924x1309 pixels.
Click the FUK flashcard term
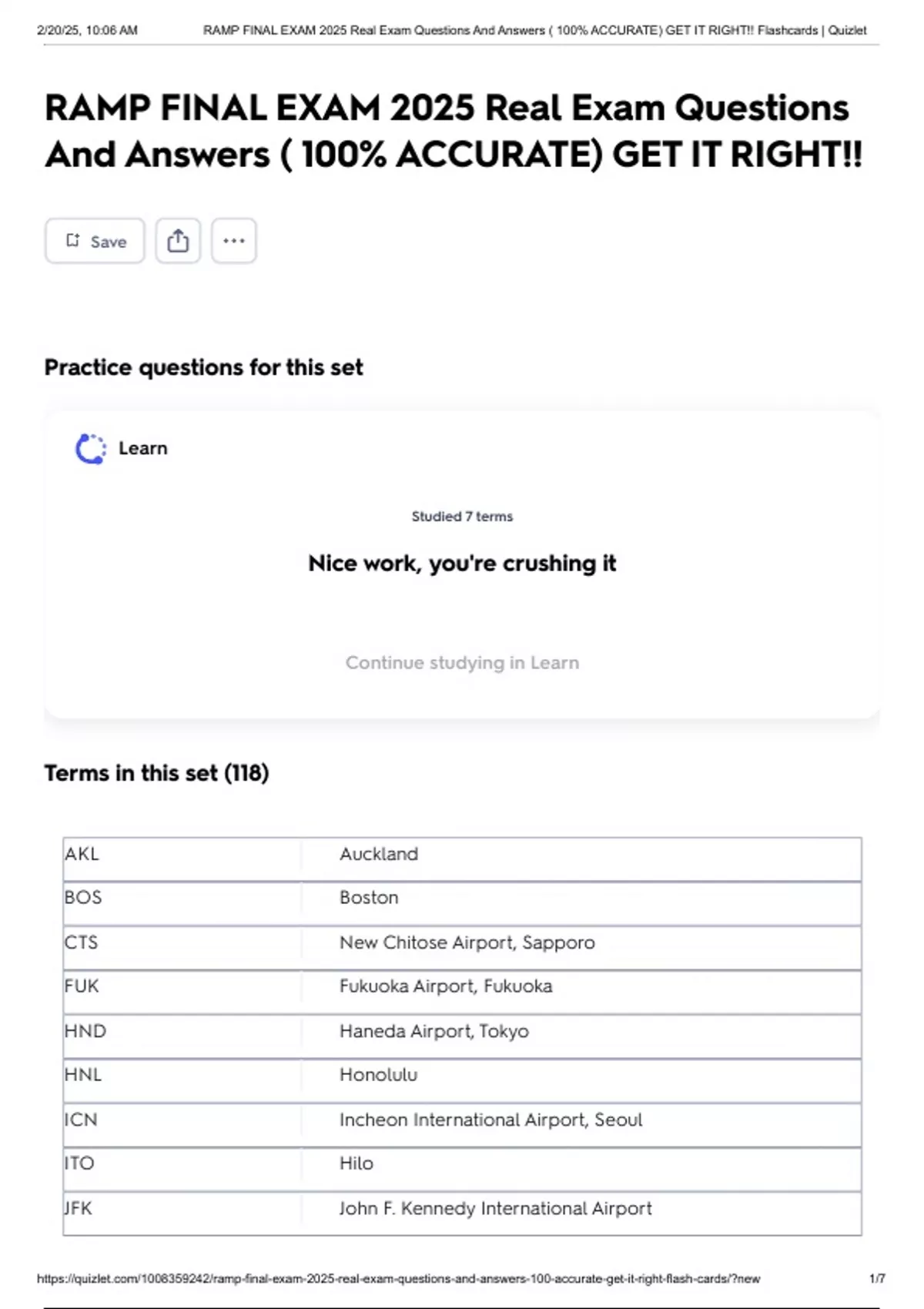[82, 986]
